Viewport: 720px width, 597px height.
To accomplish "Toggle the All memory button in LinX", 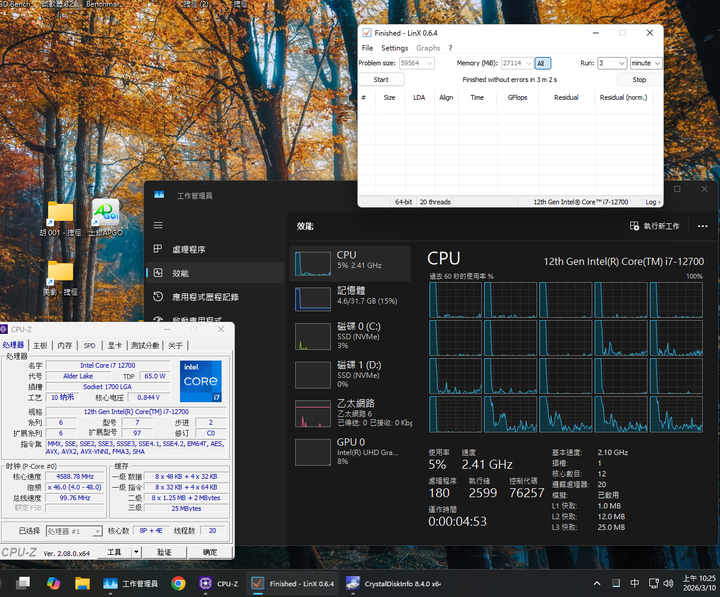I will coord(542,63).
